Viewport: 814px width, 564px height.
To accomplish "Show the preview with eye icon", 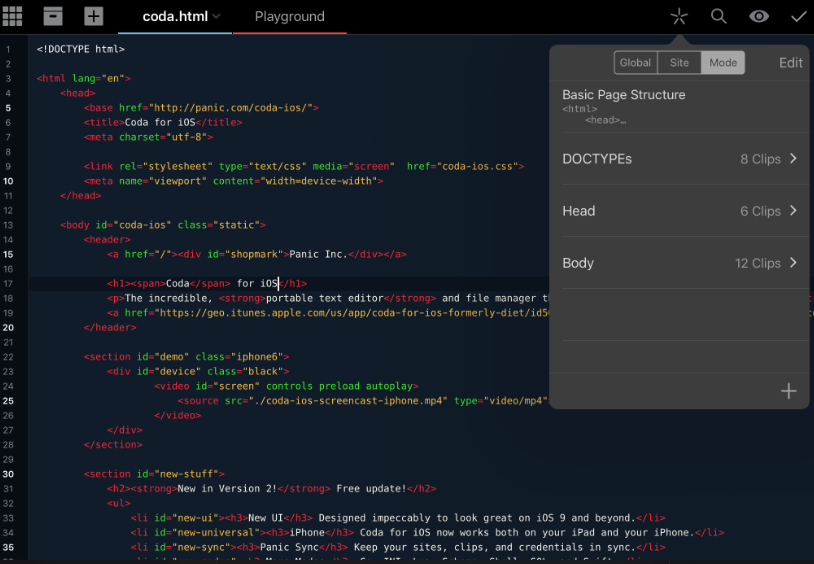I will (759, 16).
